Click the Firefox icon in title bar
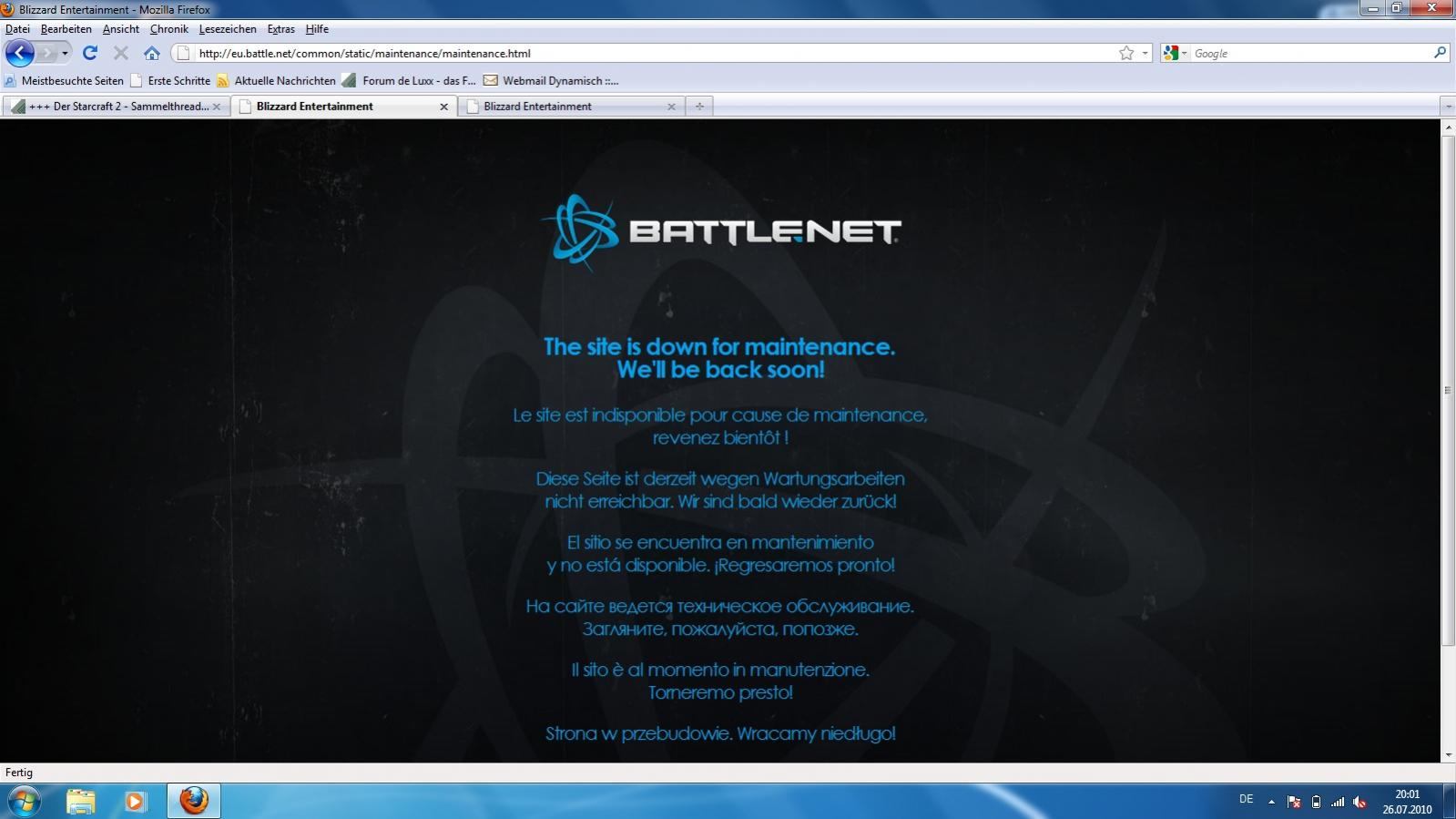Viewport: 1456px width, 819px height. tap(8, 9)
